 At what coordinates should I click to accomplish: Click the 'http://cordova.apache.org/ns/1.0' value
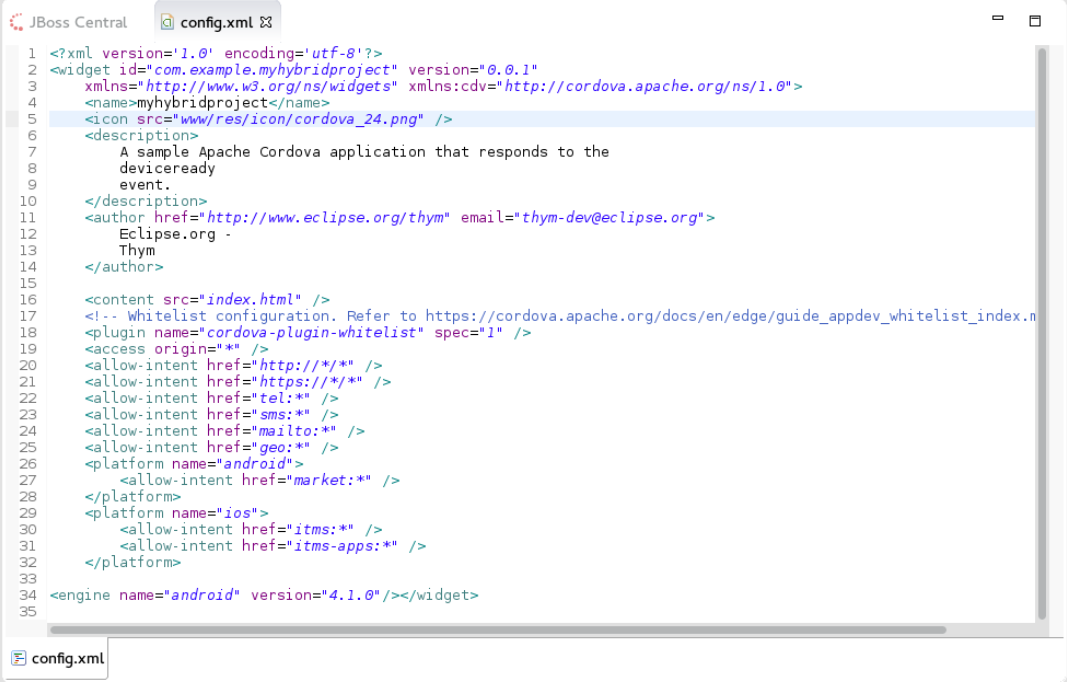click(644, 86)
